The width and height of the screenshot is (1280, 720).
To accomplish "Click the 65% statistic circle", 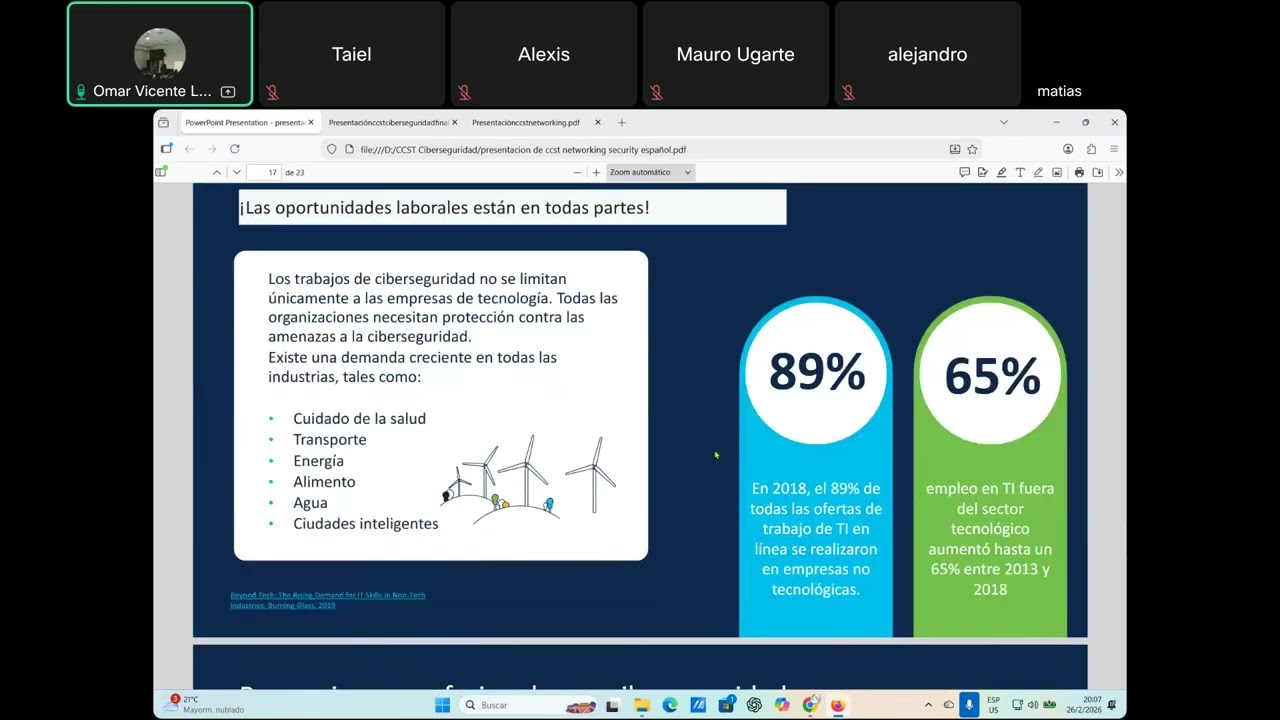I will pos(991,374).
